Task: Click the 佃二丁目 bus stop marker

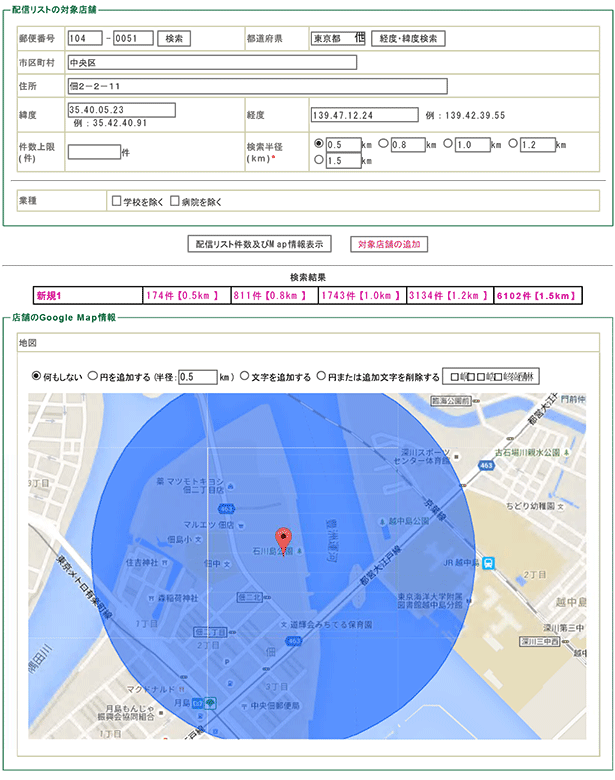Action: (x=210, y=632)
